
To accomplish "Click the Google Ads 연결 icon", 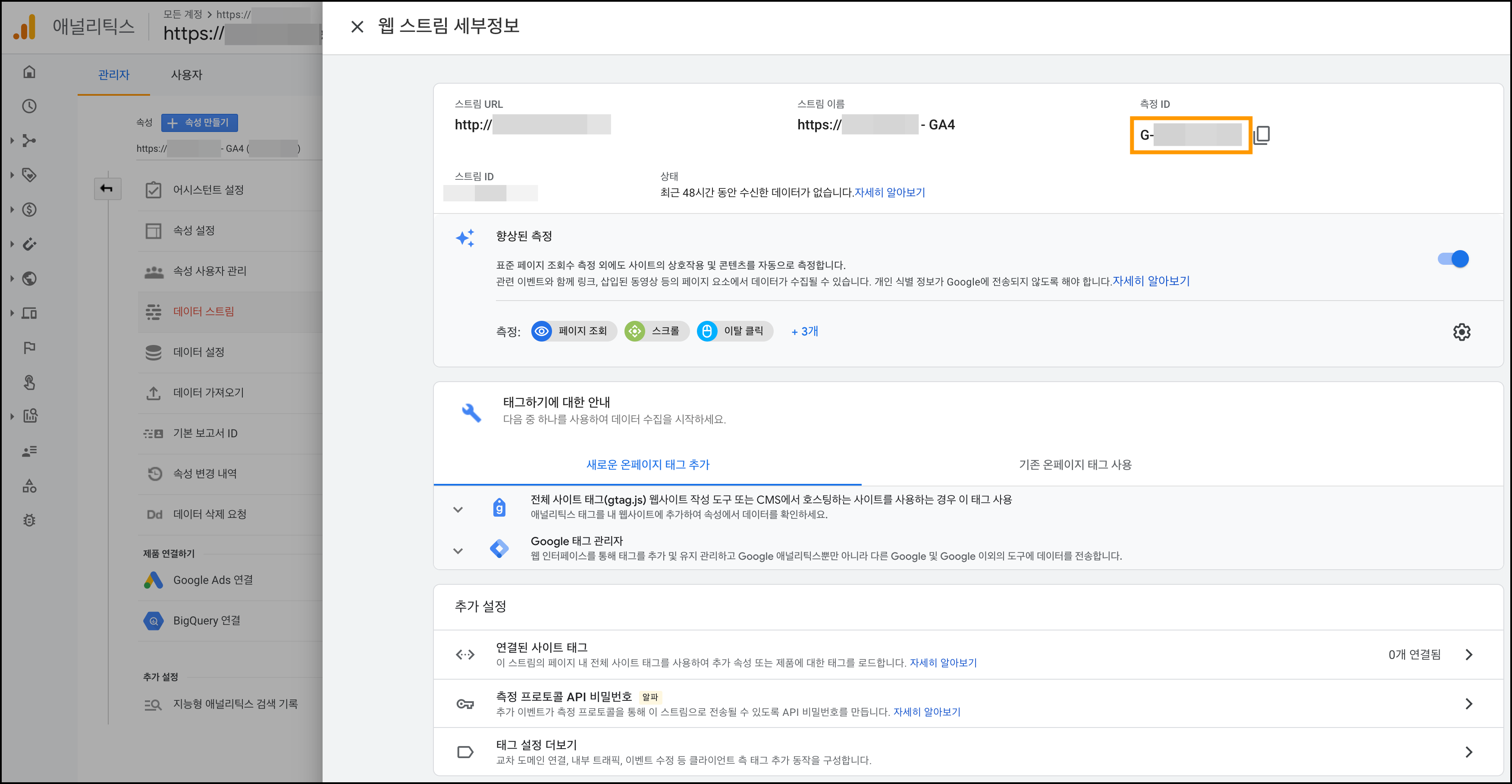I will 153,580.
